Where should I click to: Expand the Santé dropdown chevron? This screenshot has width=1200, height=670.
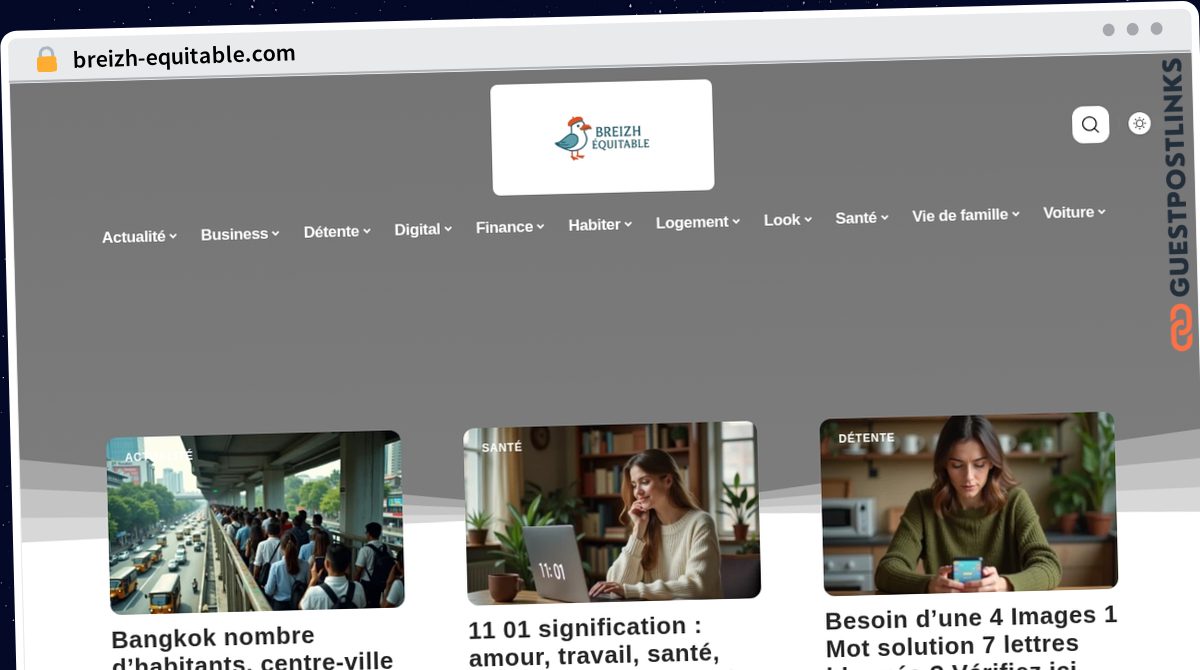click(885, 217)
